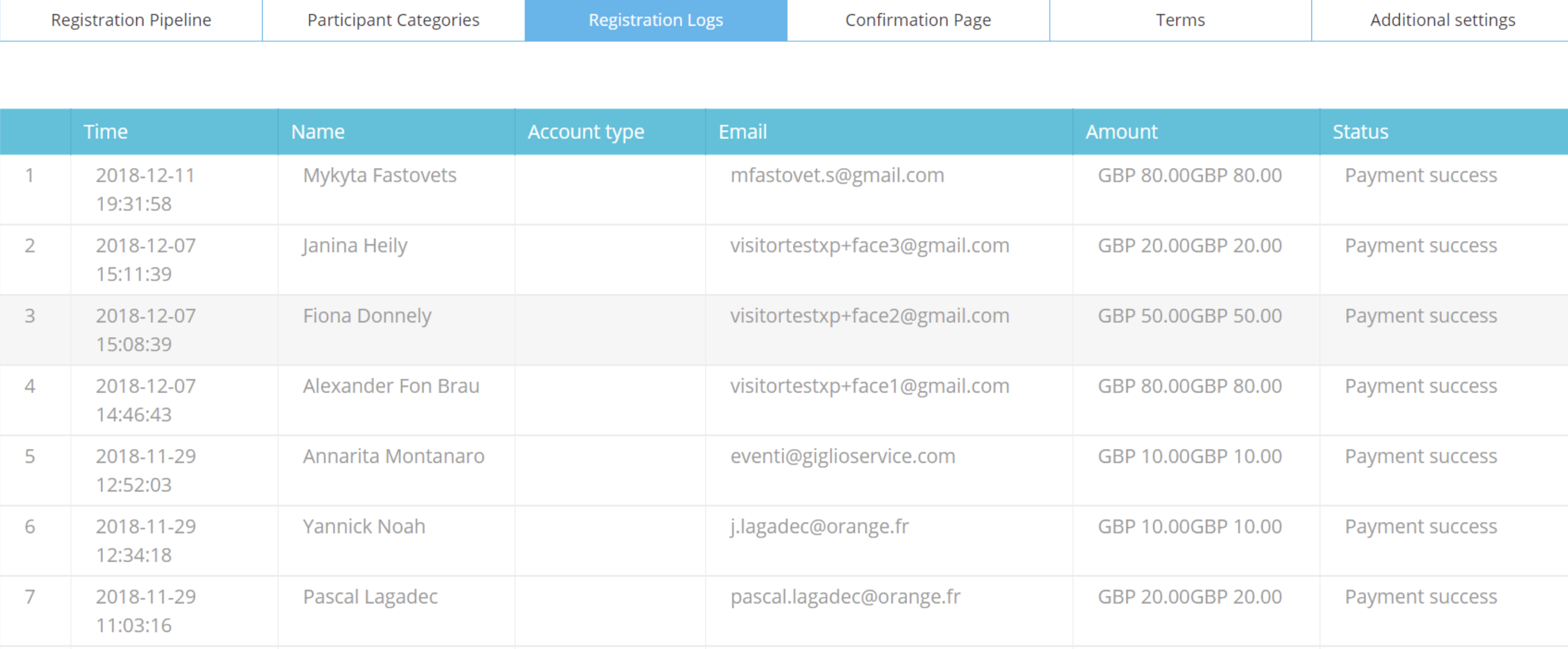
Task: Click email j.lagadec@orange.fr
Action: [819, 527]
